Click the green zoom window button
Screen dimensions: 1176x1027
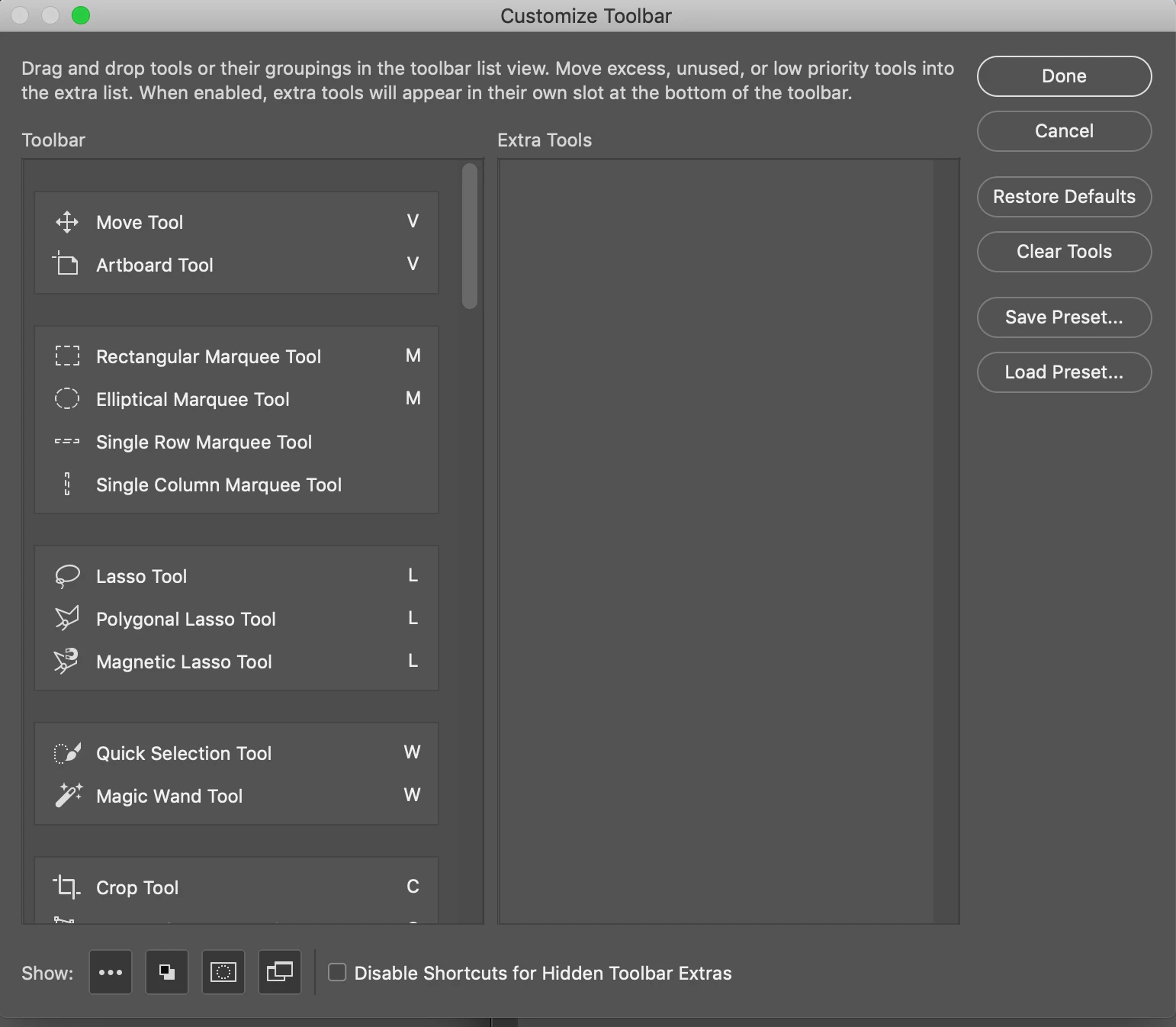[x=81, y=15]
